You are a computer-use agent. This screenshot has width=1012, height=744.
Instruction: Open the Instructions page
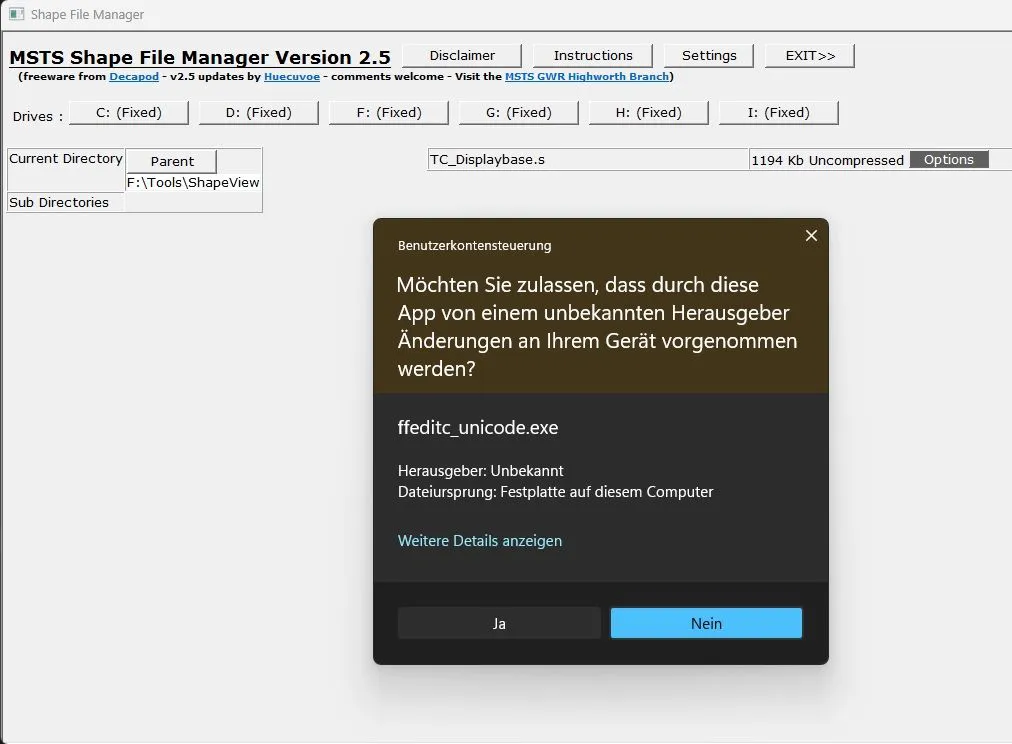tap(592, 55)
